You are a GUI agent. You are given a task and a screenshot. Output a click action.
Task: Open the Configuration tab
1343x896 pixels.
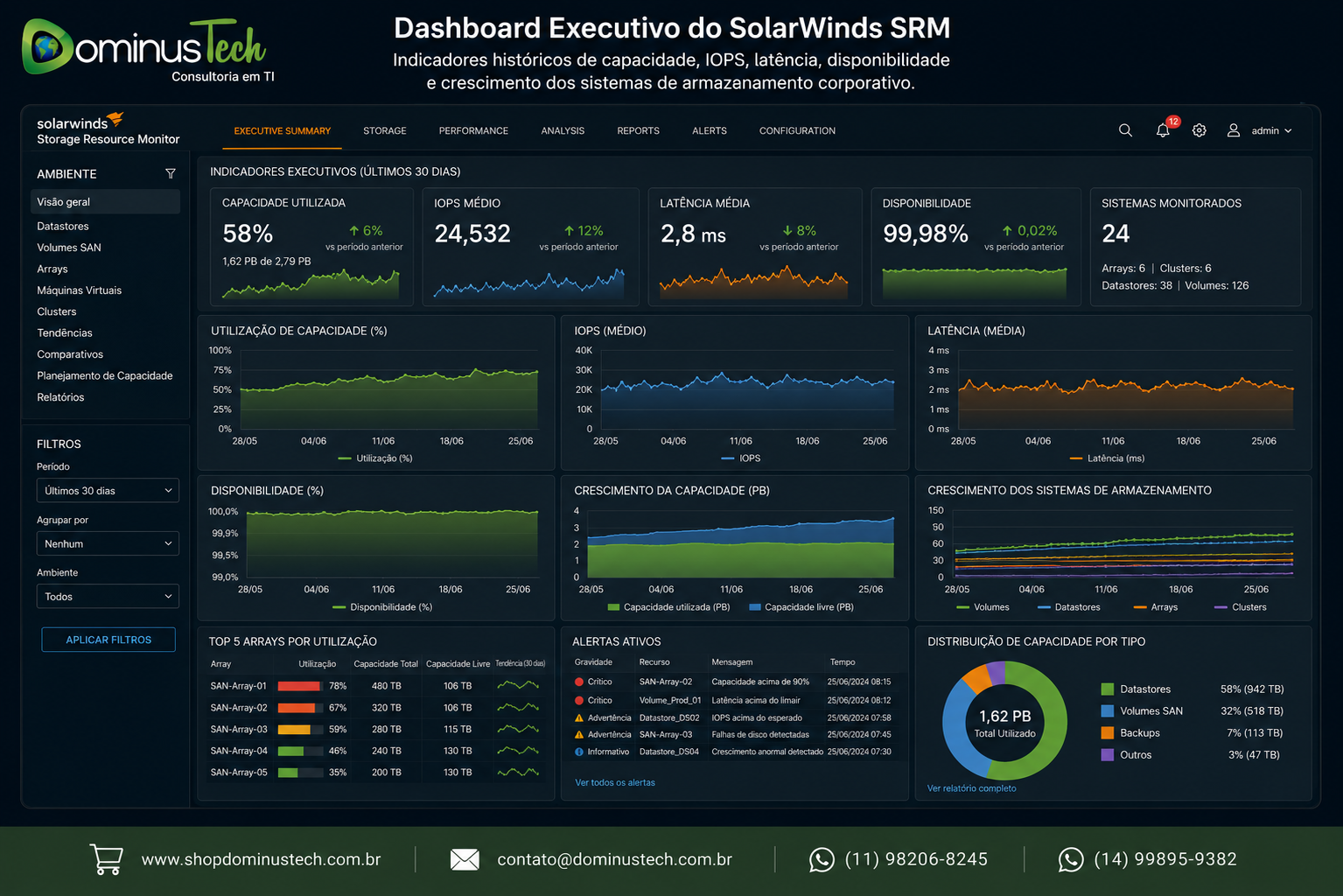coord(797,131)
